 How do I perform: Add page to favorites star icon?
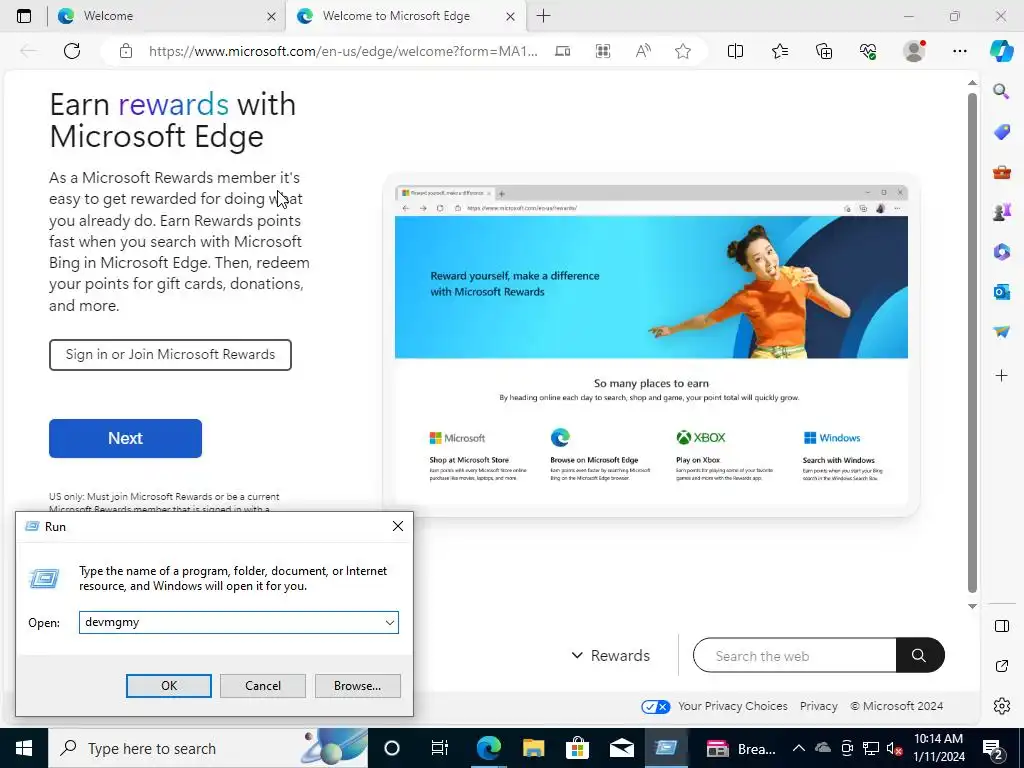683,51
